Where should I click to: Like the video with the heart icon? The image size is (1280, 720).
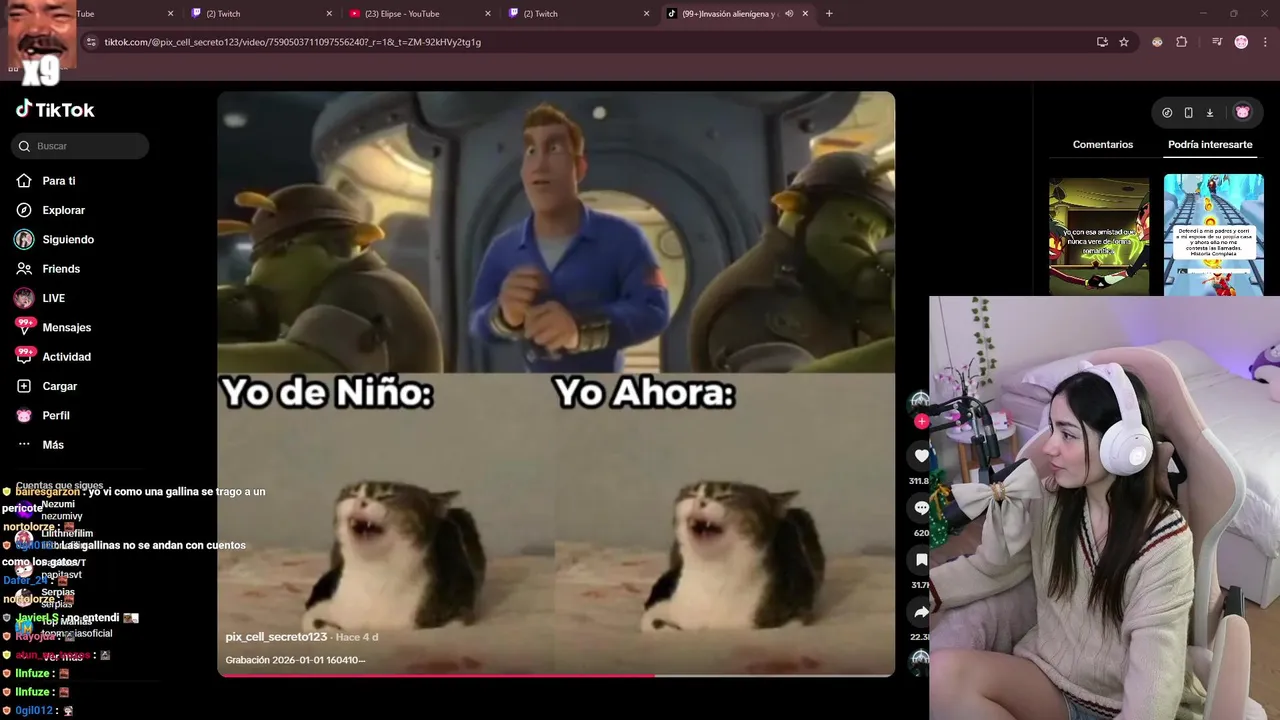[921, 456]
